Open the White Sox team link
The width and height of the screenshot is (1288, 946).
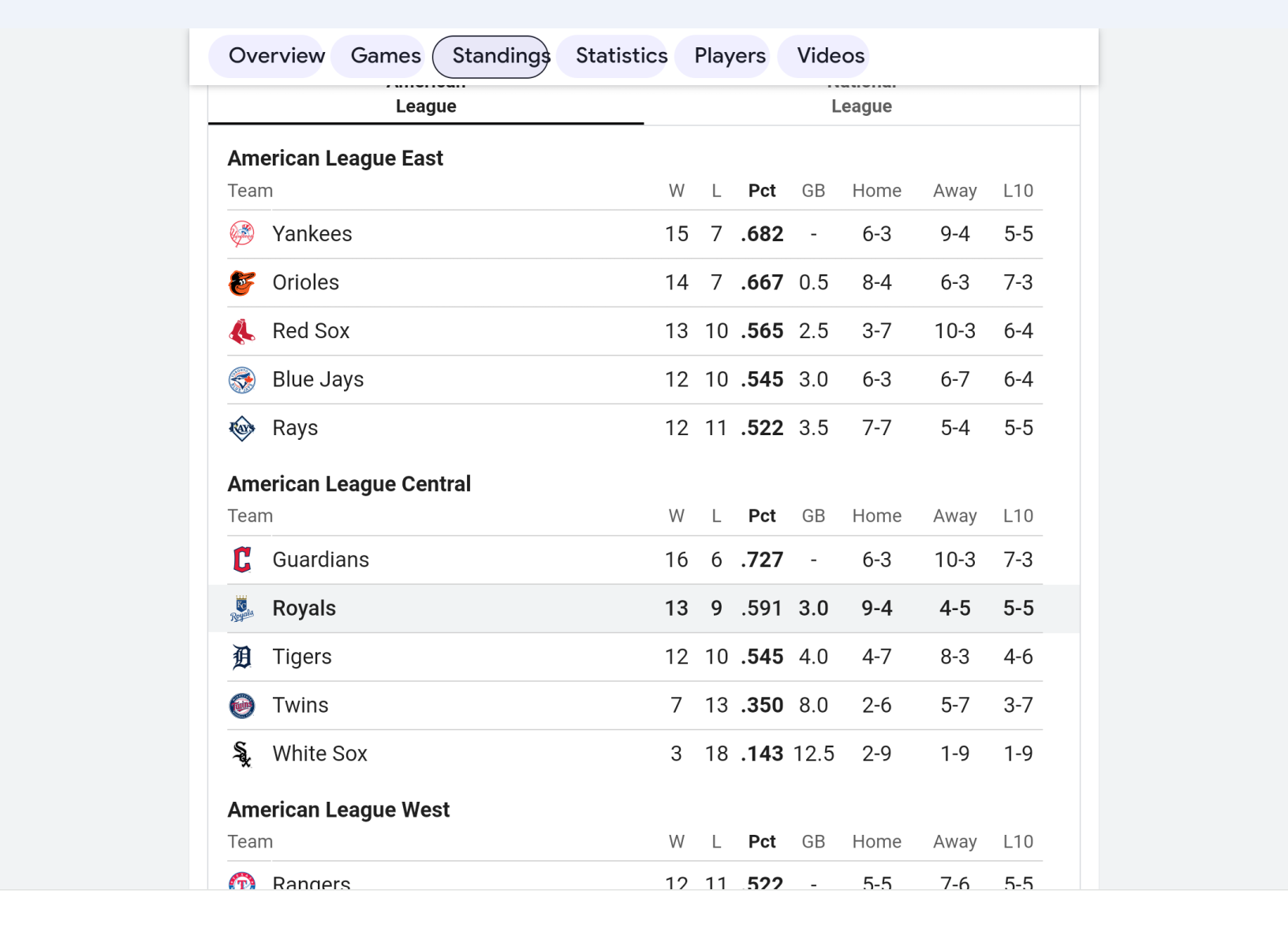click(319, 754)
